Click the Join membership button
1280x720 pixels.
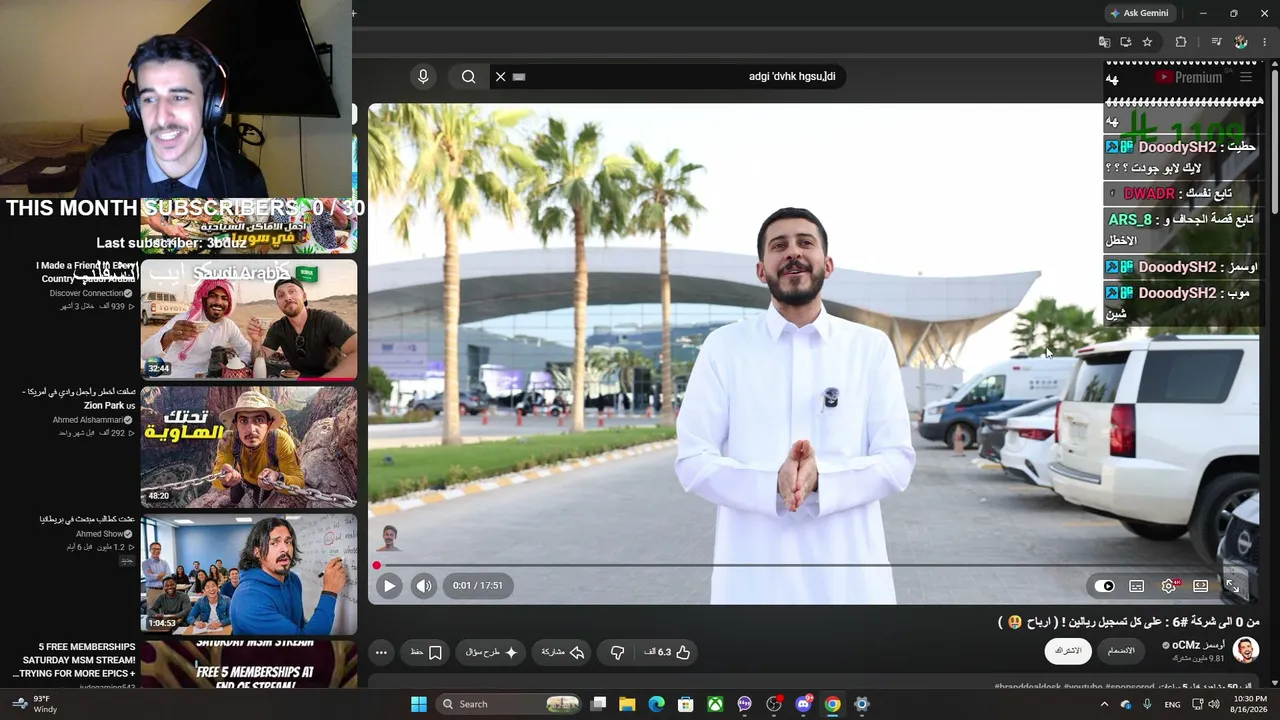pos(1121,651)
